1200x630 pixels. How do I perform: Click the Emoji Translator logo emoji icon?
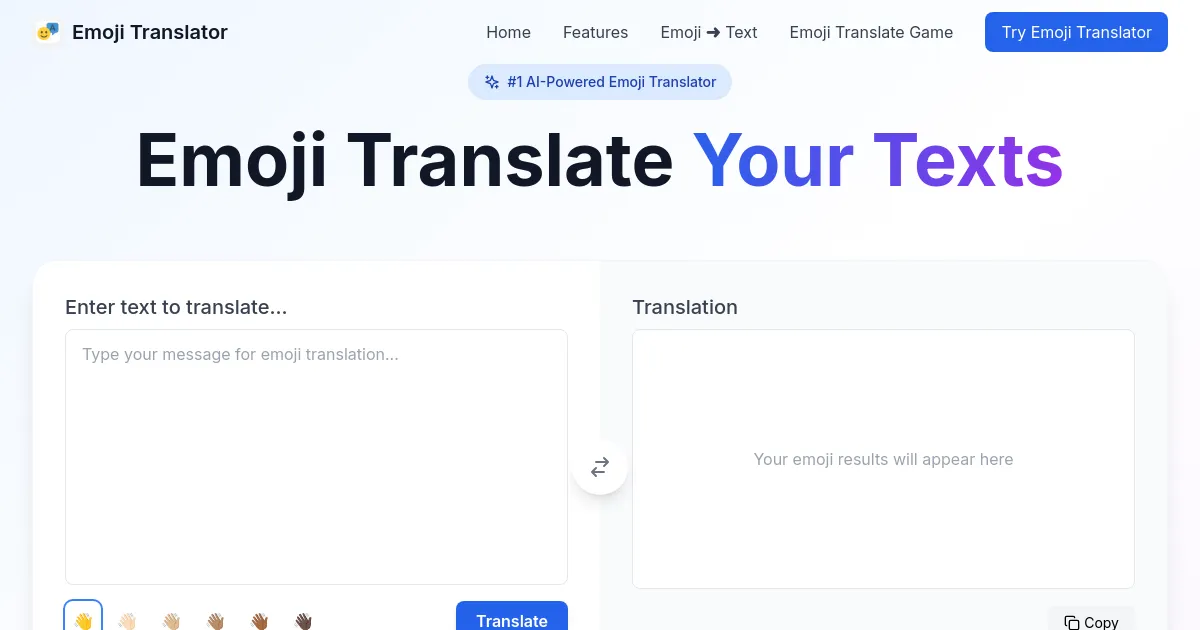click(47, 31)
